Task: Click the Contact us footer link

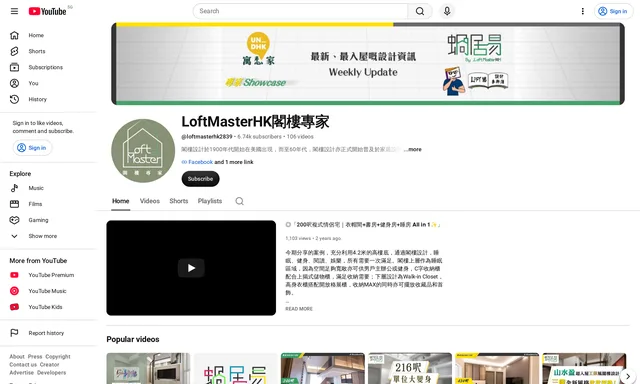Action: pos(23,365)
